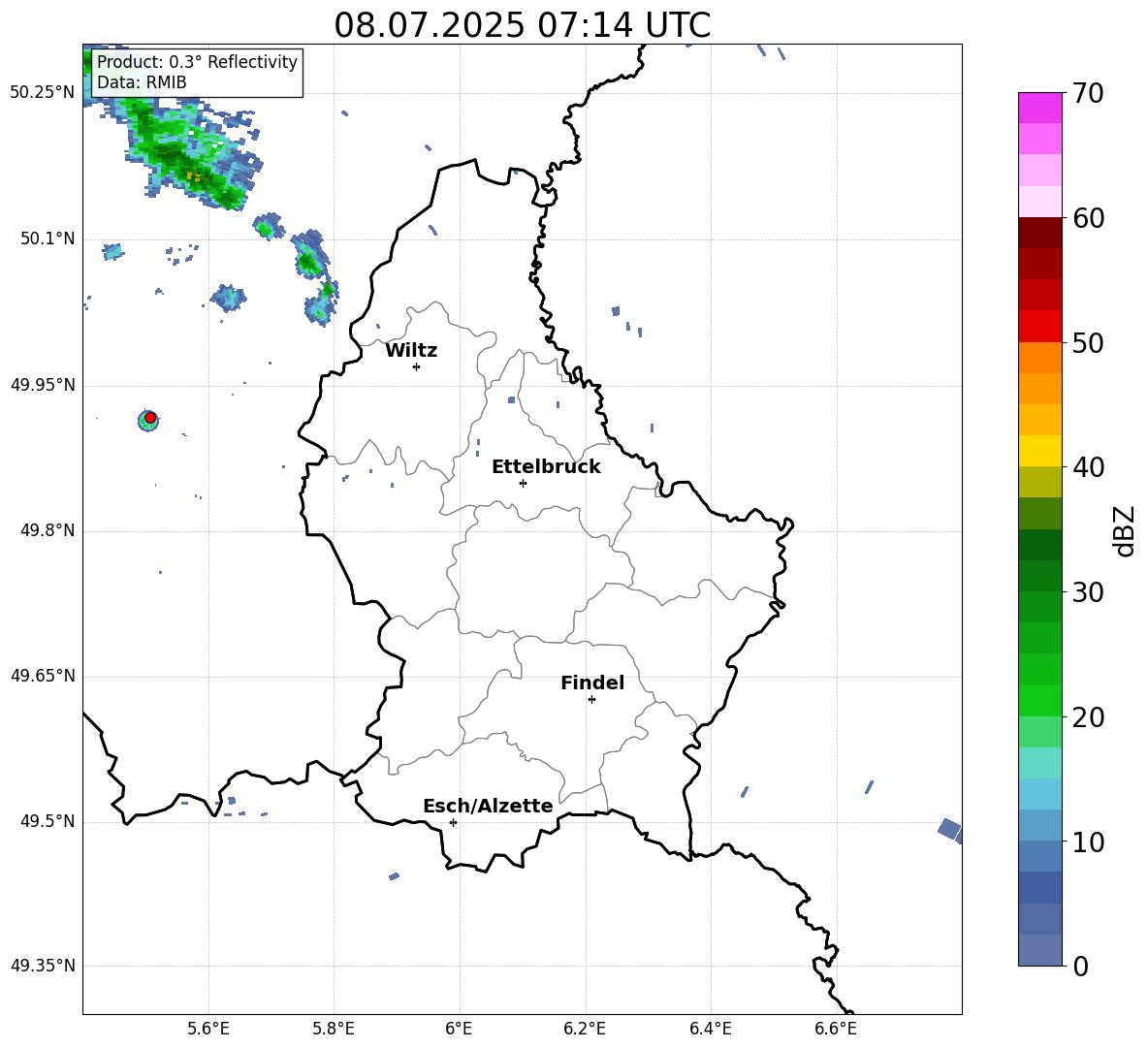Click the colorbar tick value 40
Viewport: 1148px width, 1048px height.
point(1088,467)
